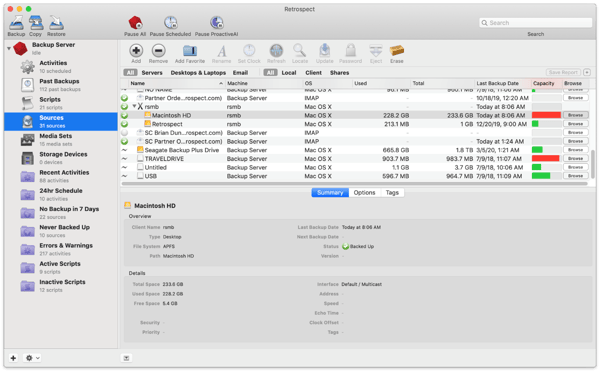Click the Search input field
This screenshot has height=371, width=600.
point(535,23)
